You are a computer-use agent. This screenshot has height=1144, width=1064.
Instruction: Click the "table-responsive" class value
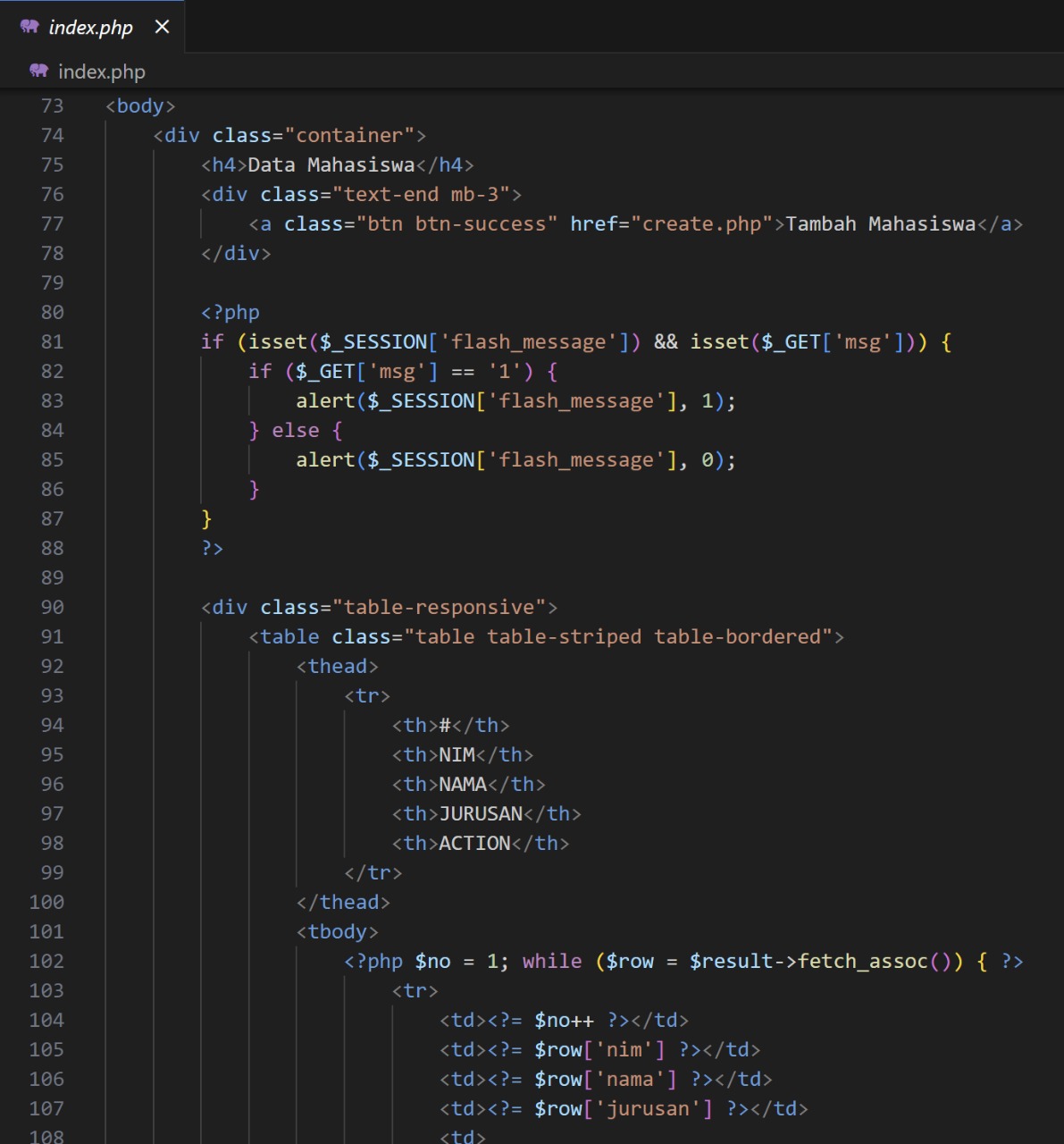(x=439, y=607)
